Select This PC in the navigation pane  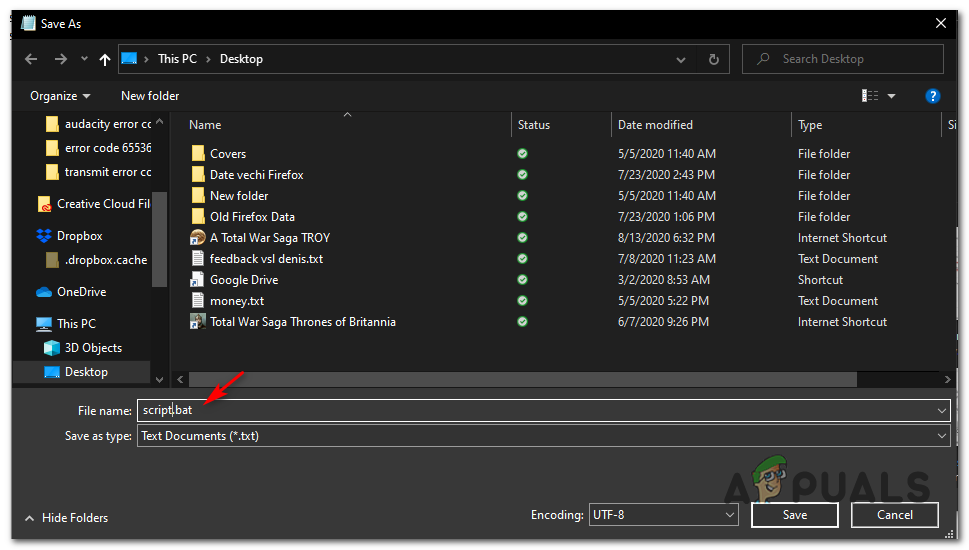click(66, 324)
